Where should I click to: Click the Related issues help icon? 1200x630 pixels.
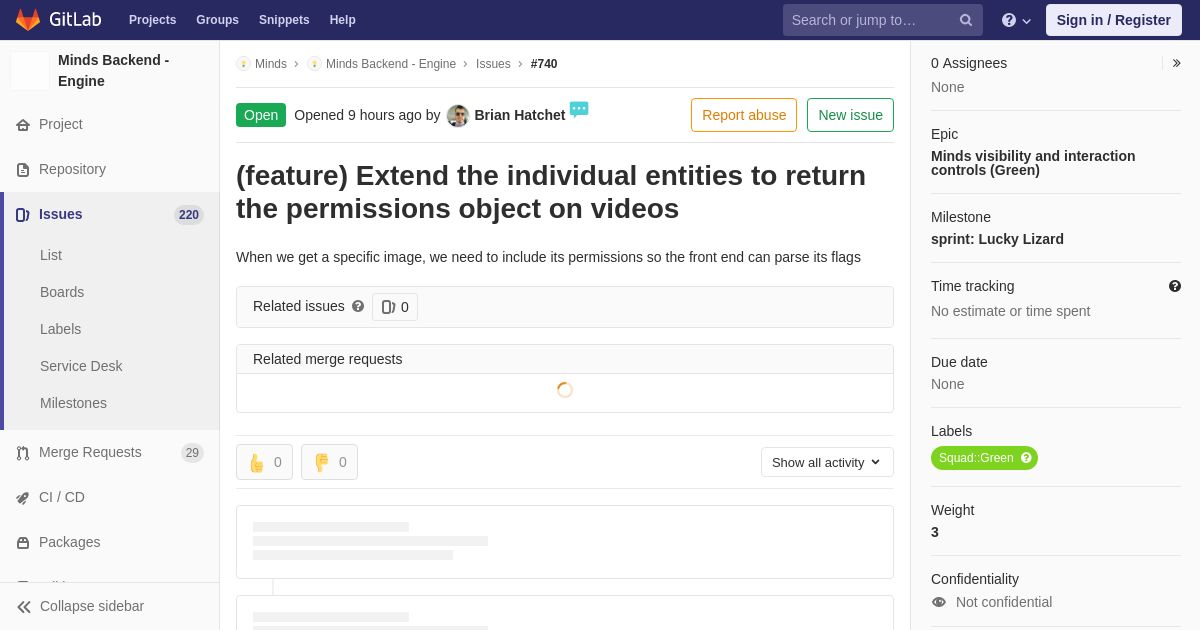point(358,306)
